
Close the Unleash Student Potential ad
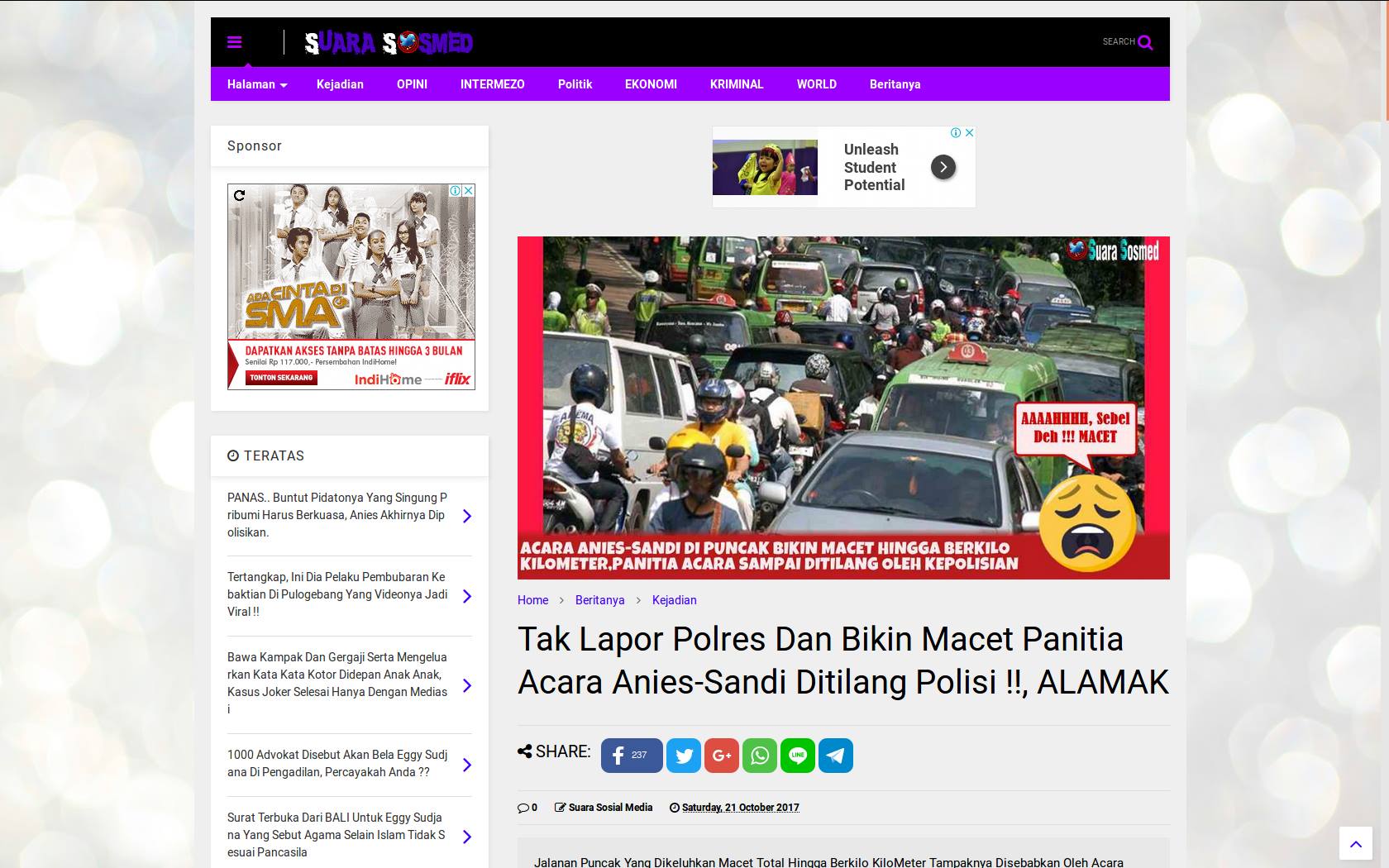tap(970, 132)
